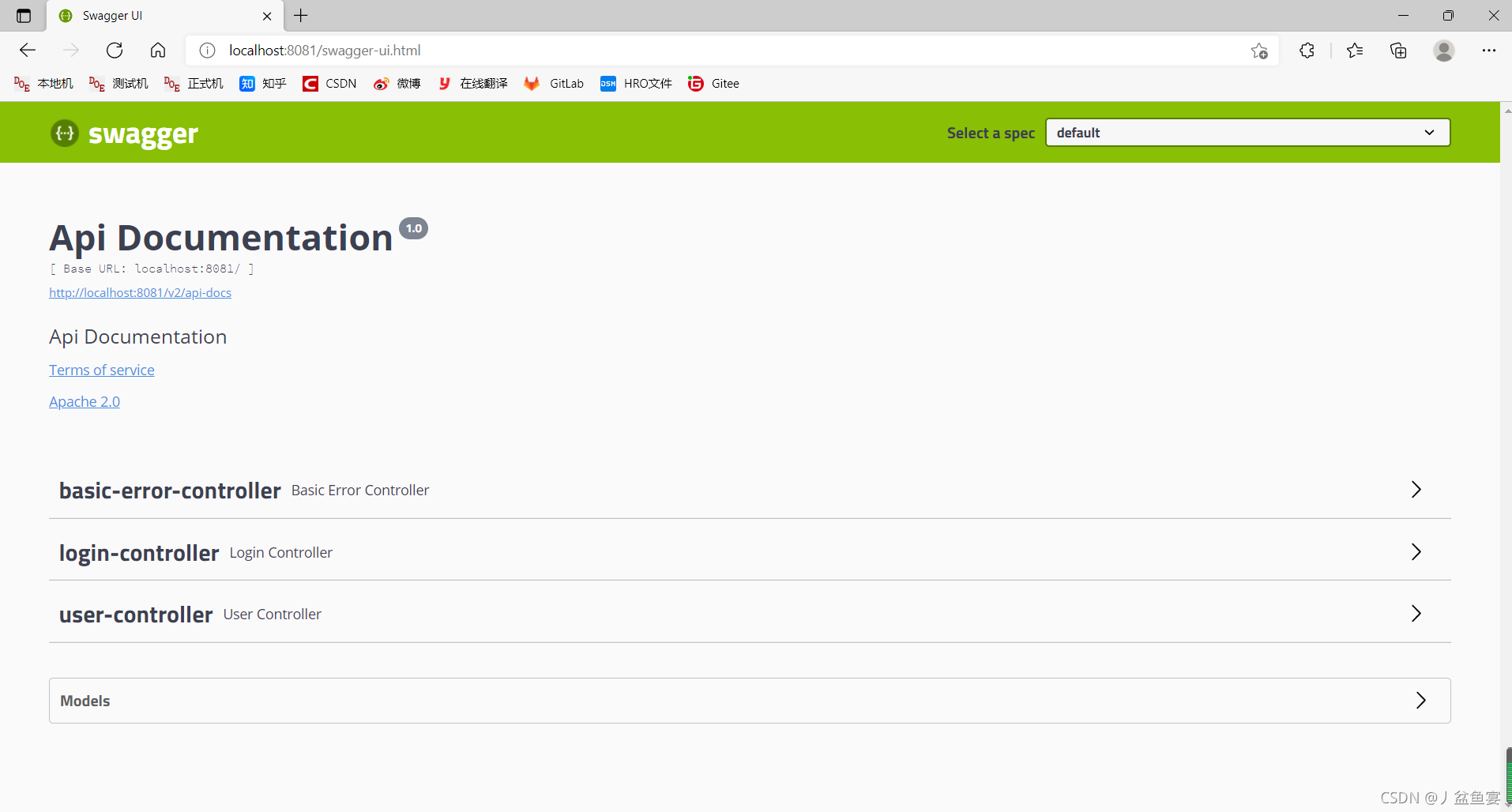Open the Terms of service link
Viewport: 1512px width, 812px height.
click(x=101, y=370)
